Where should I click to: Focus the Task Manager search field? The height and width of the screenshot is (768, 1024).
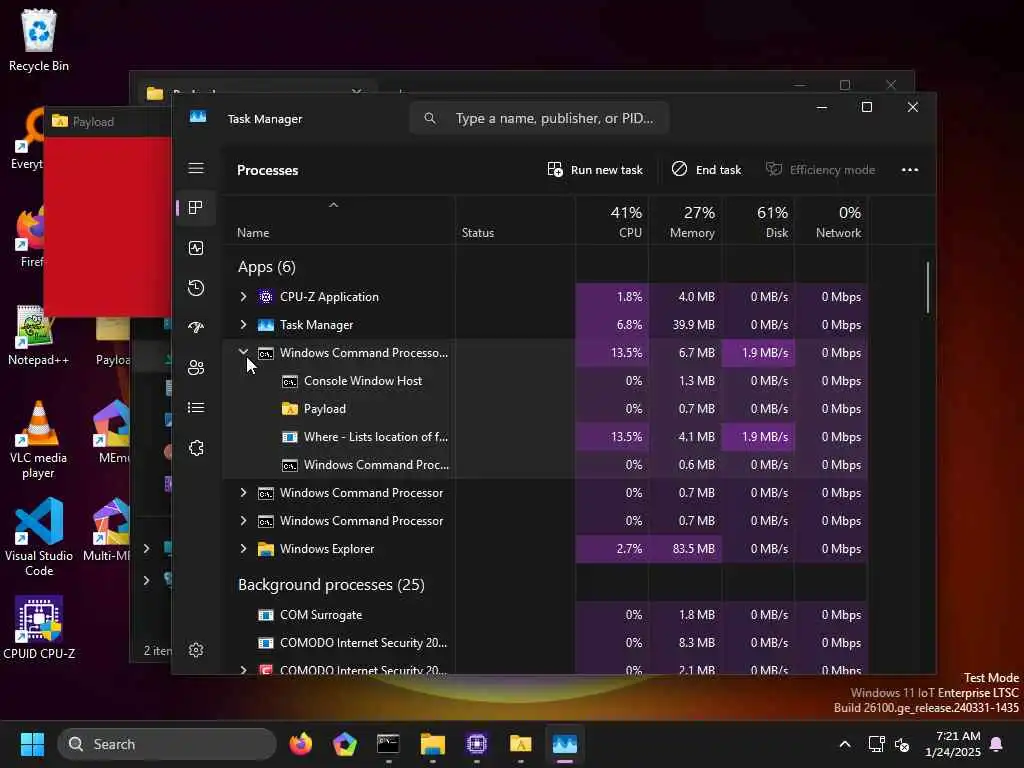pos(539,118)
